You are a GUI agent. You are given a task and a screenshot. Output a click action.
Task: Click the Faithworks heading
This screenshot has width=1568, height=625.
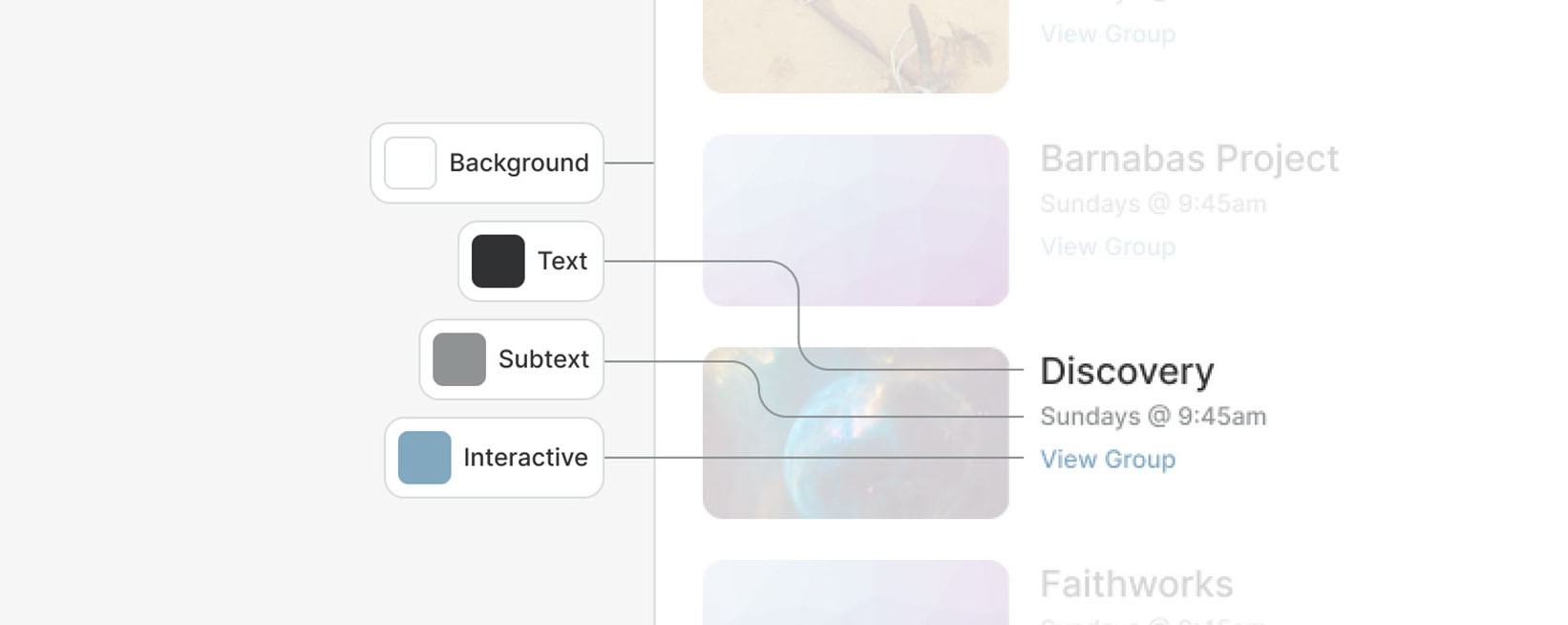point(1136,584)
